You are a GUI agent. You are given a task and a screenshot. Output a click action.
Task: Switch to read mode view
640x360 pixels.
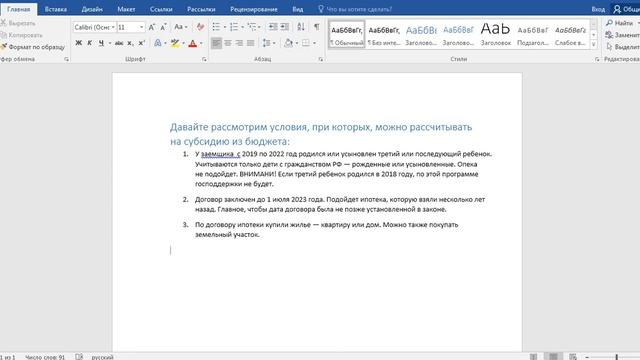click(533, 357)
